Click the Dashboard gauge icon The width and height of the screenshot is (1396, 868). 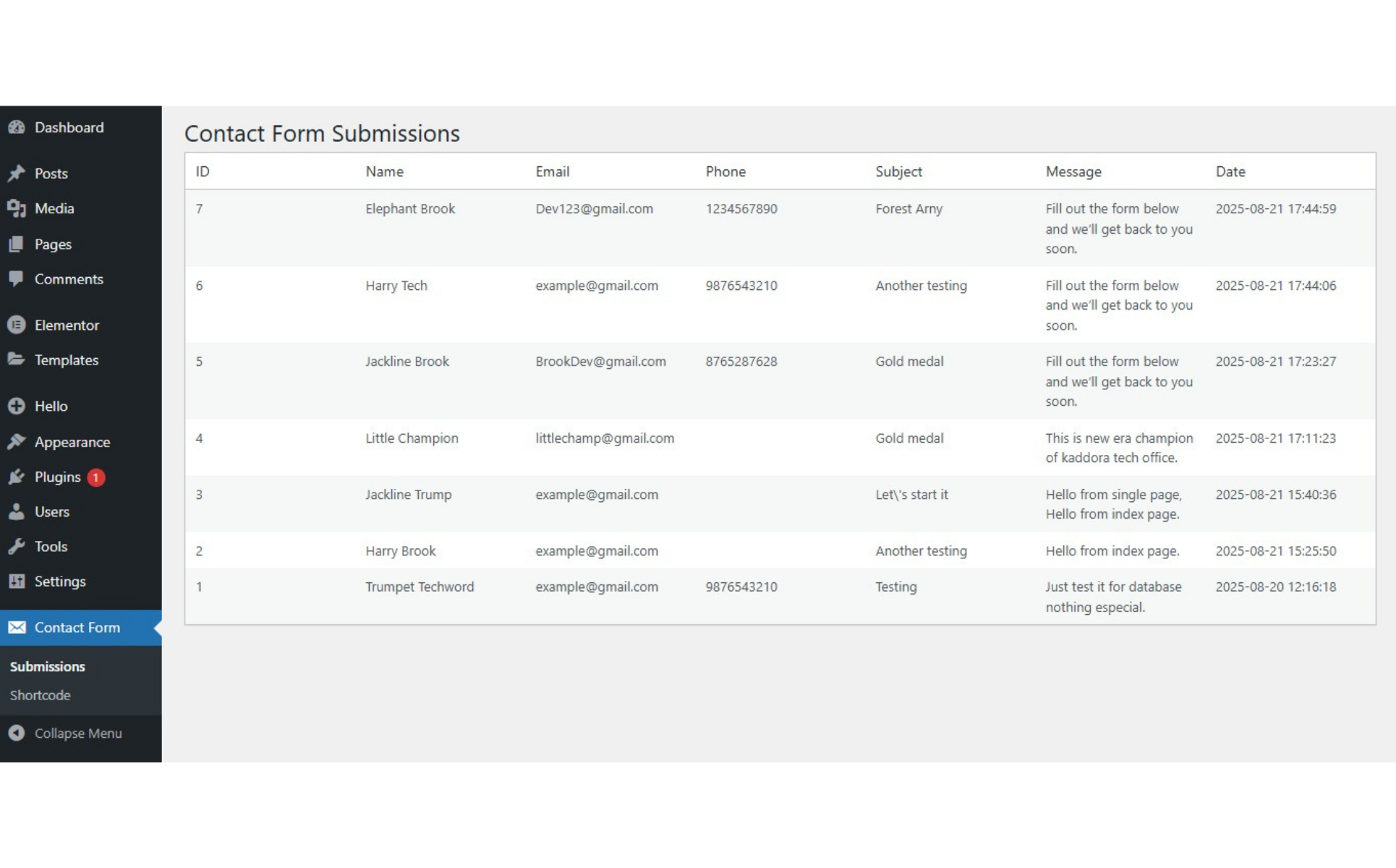(x=17, y=127)
